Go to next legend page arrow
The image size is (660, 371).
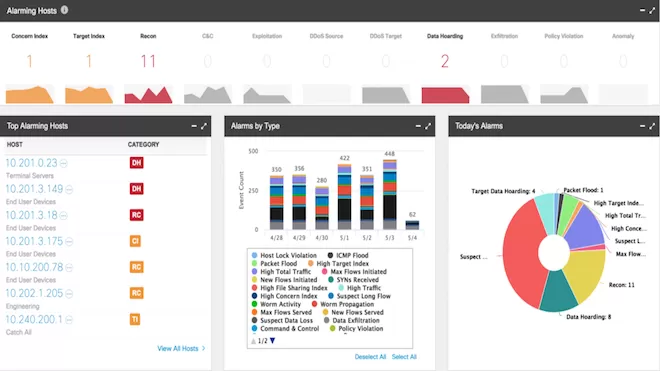click(x=272, y=341)
